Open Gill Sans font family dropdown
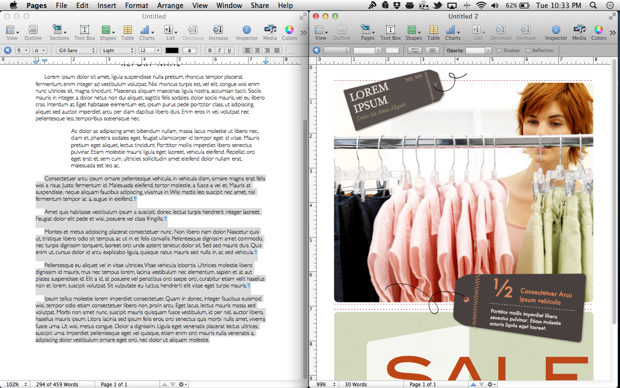620x388 pixels. coord(76,50)
